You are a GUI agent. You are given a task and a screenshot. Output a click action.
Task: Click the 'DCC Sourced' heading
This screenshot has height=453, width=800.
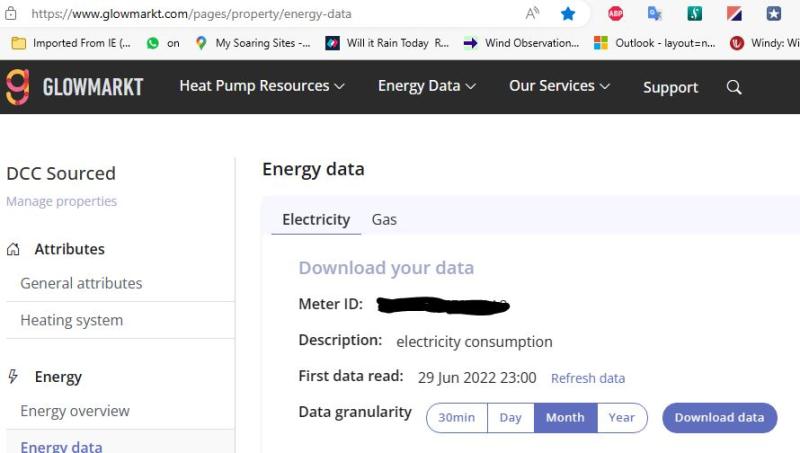tap(61, 173)
